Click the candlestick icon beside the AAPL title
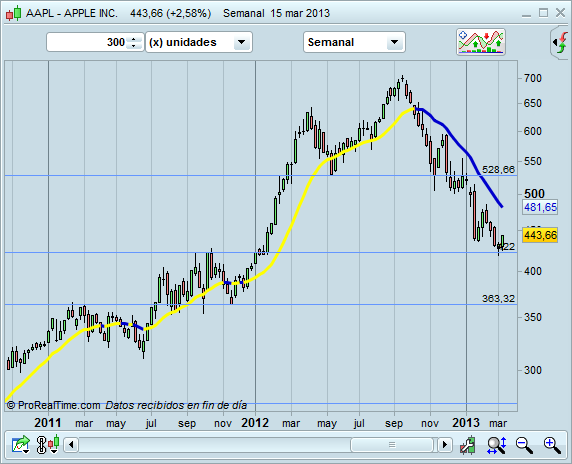 tap(13, 13)
